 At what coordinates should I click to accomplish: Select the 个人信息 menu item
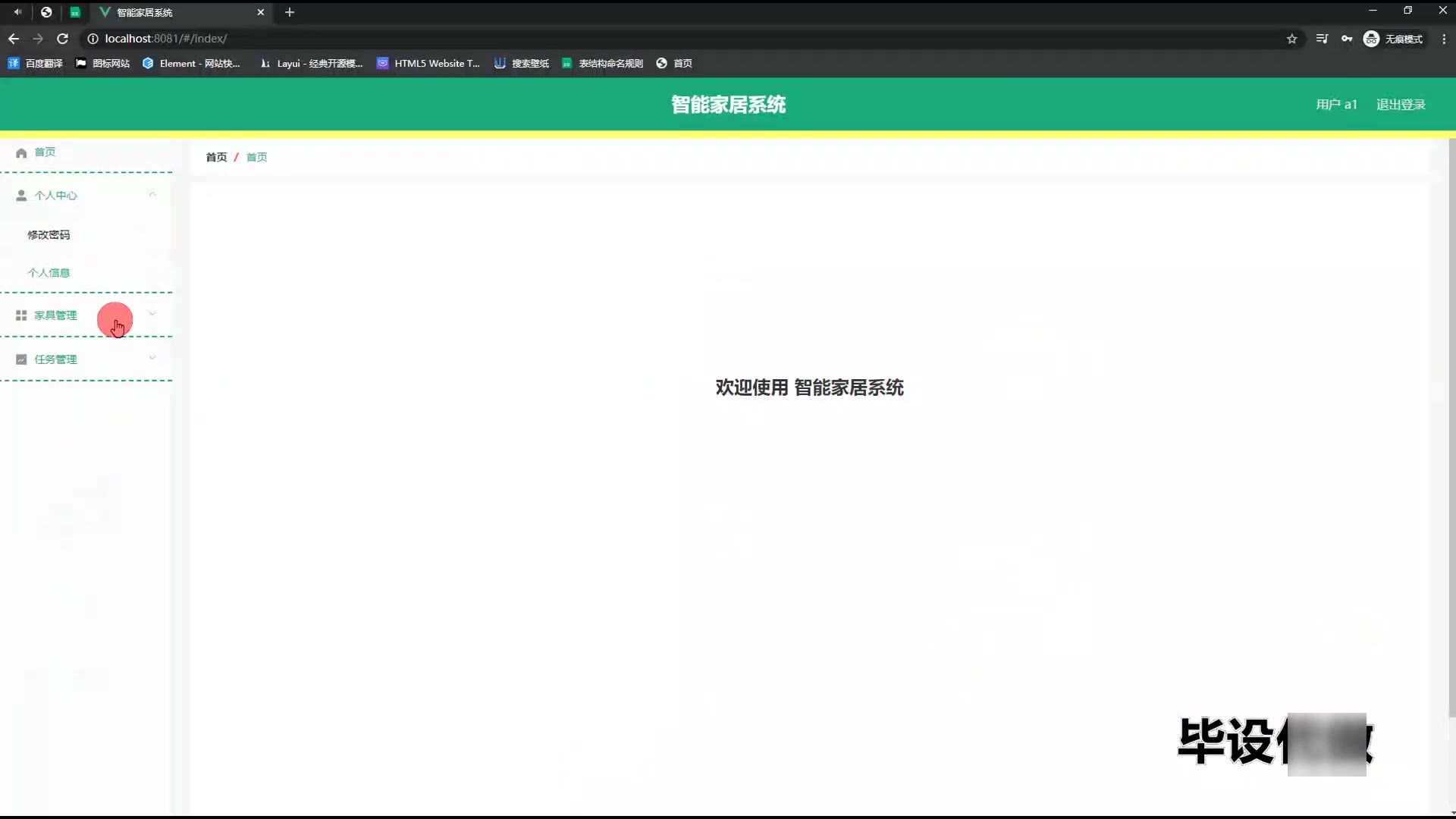tap(49, 273)
